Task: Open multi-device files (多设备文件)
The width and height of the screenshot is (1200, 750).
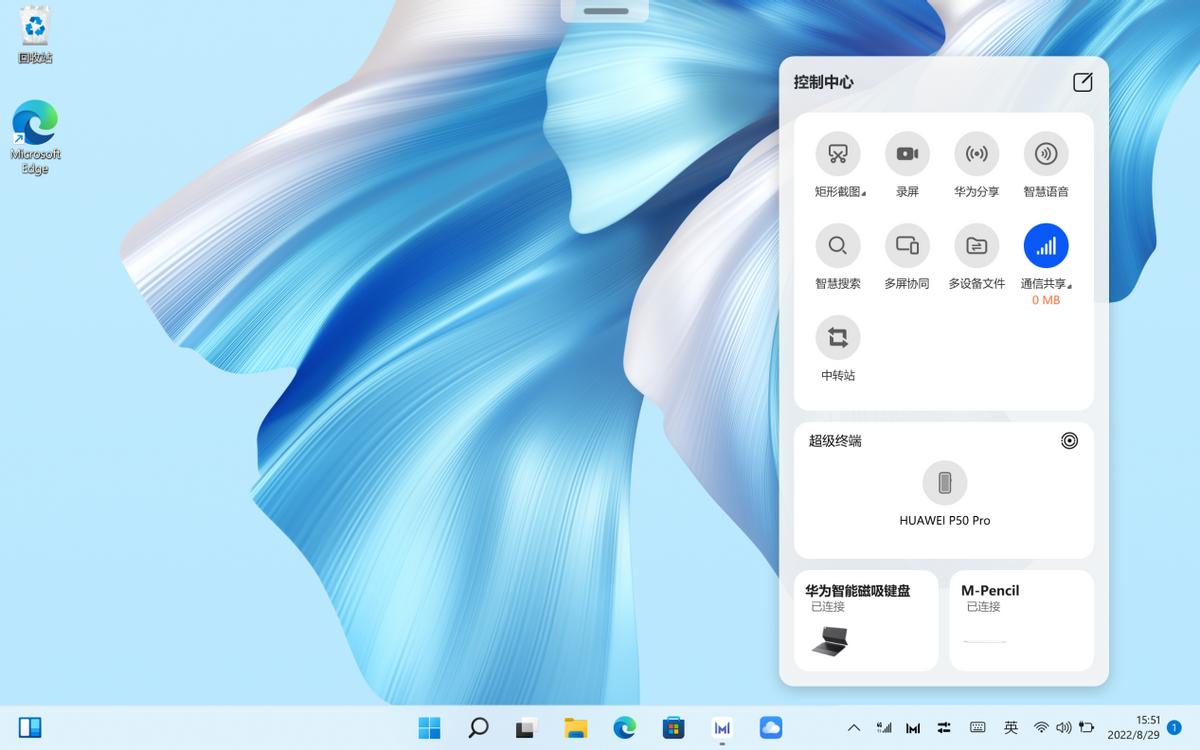Action: tap(976, 246)
